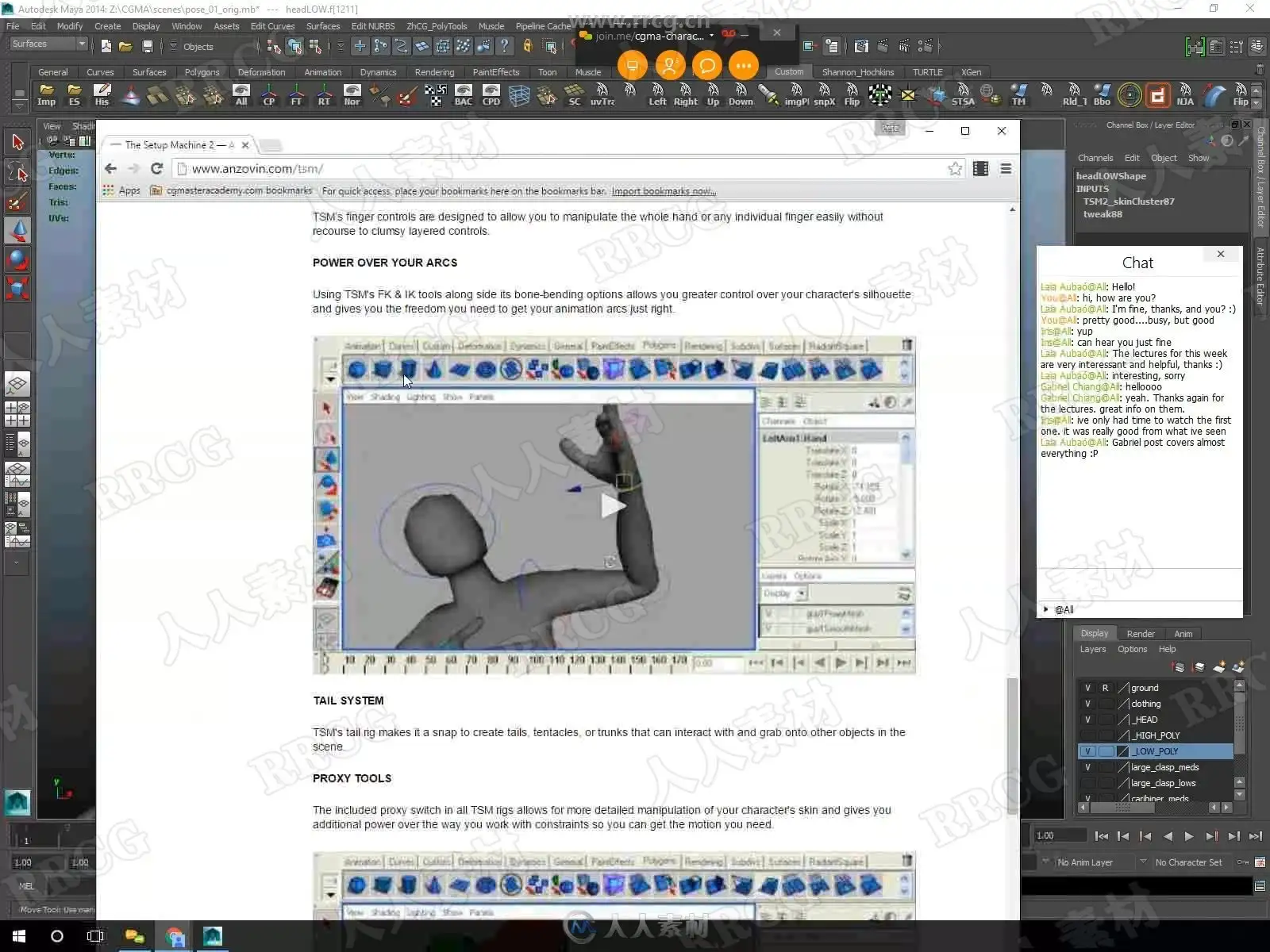1270x952 pixels.
Task: Toggle visibility of _LOW_POLY layer
Action: [1087, 751]
